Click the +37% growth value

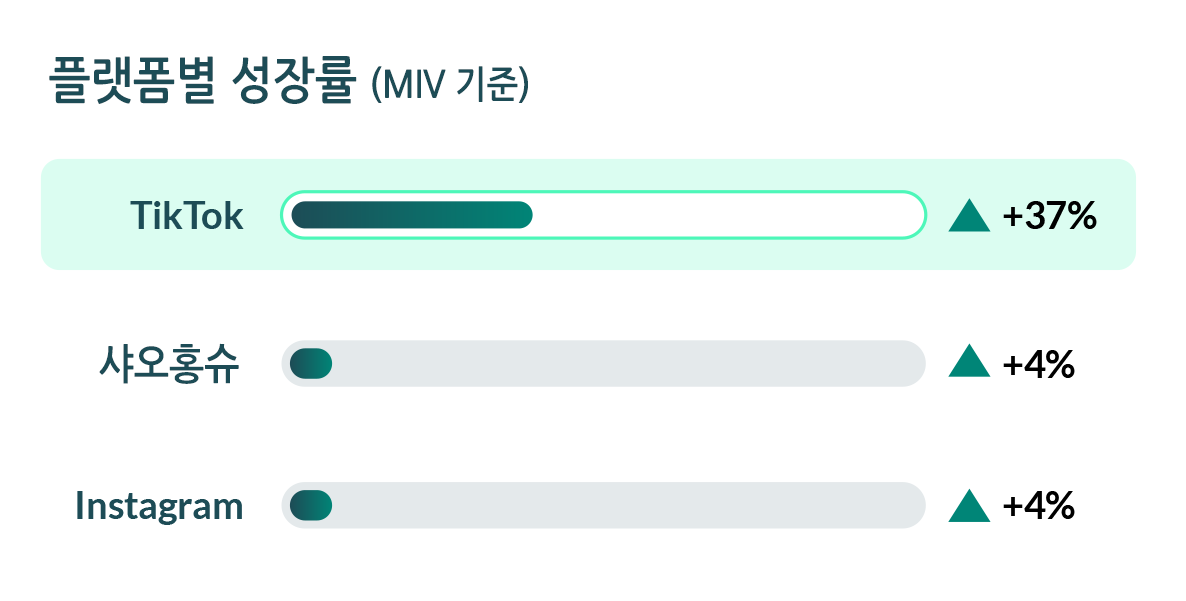[x=1050, y=216]
